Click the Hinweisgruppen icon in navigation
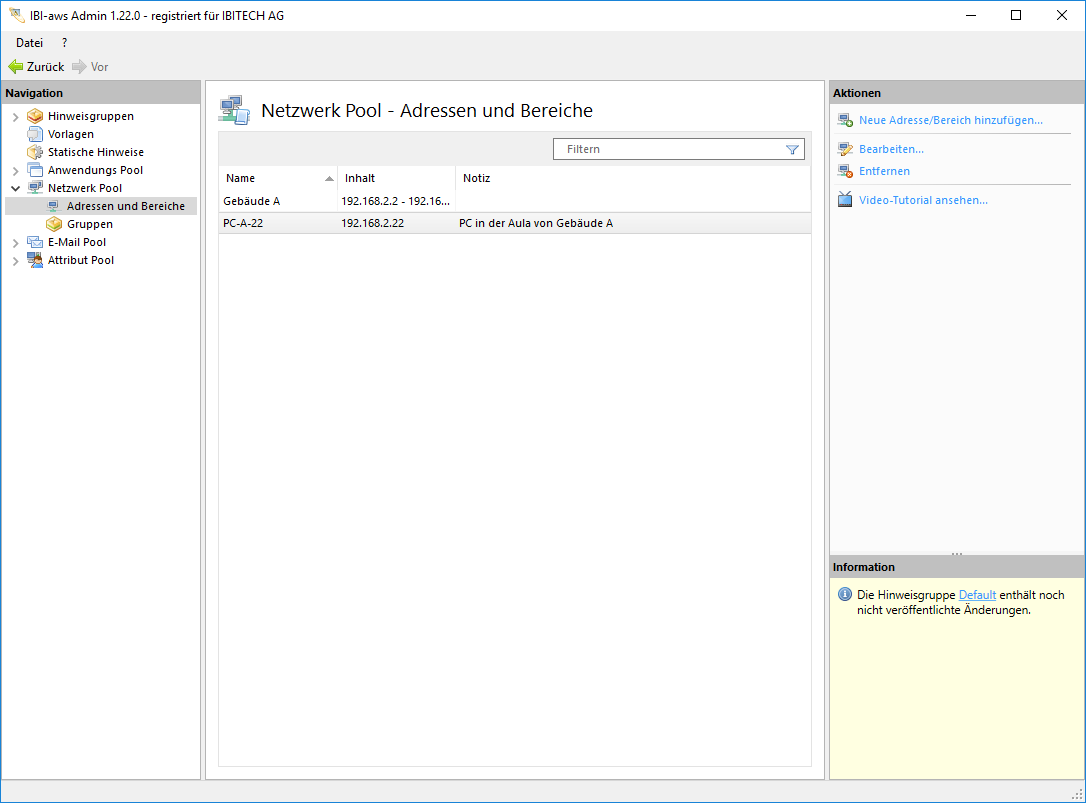 pyautogui.click(x=35, y=116)
